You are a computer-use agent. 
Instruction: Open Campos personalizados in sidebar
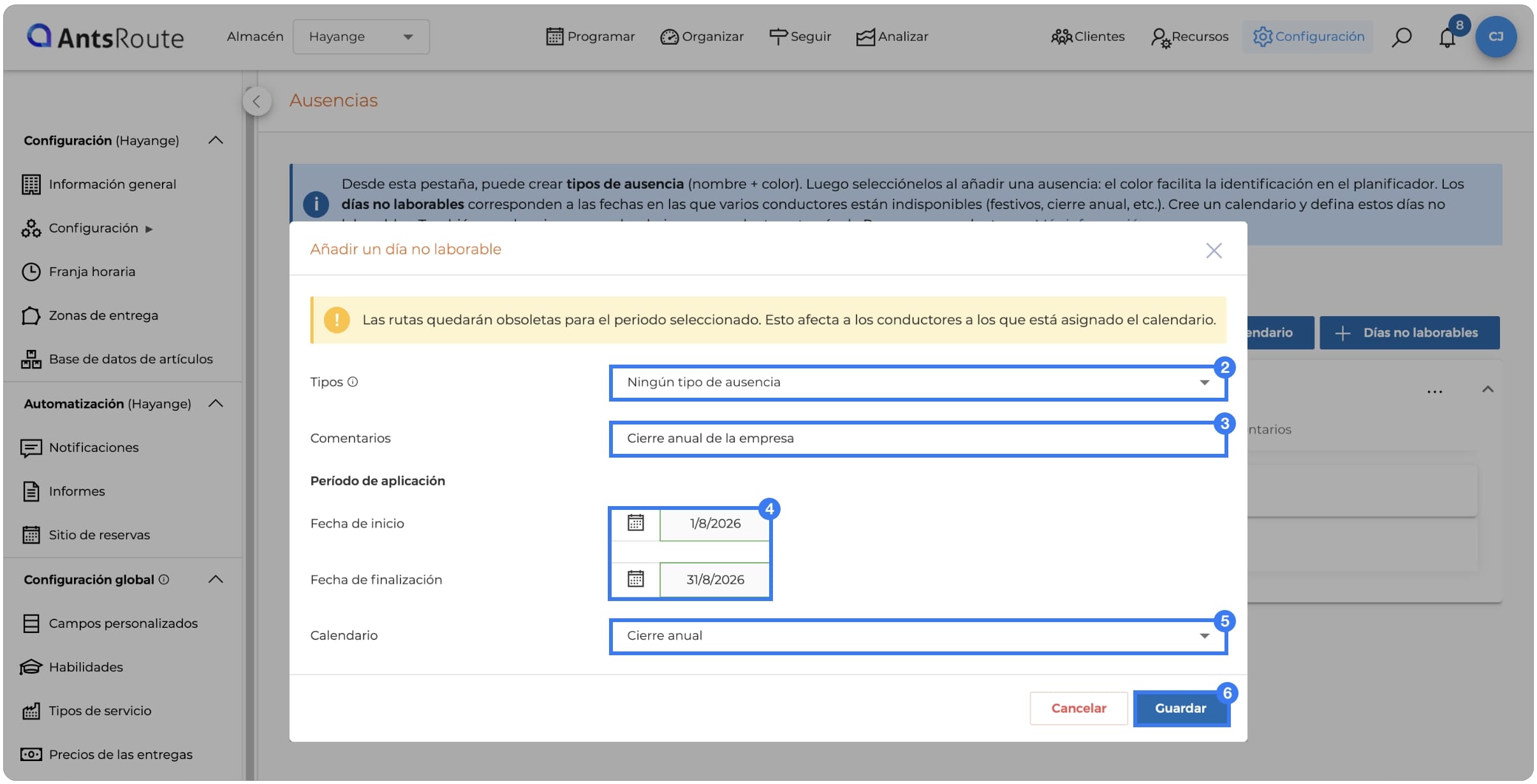pos(123,623)
